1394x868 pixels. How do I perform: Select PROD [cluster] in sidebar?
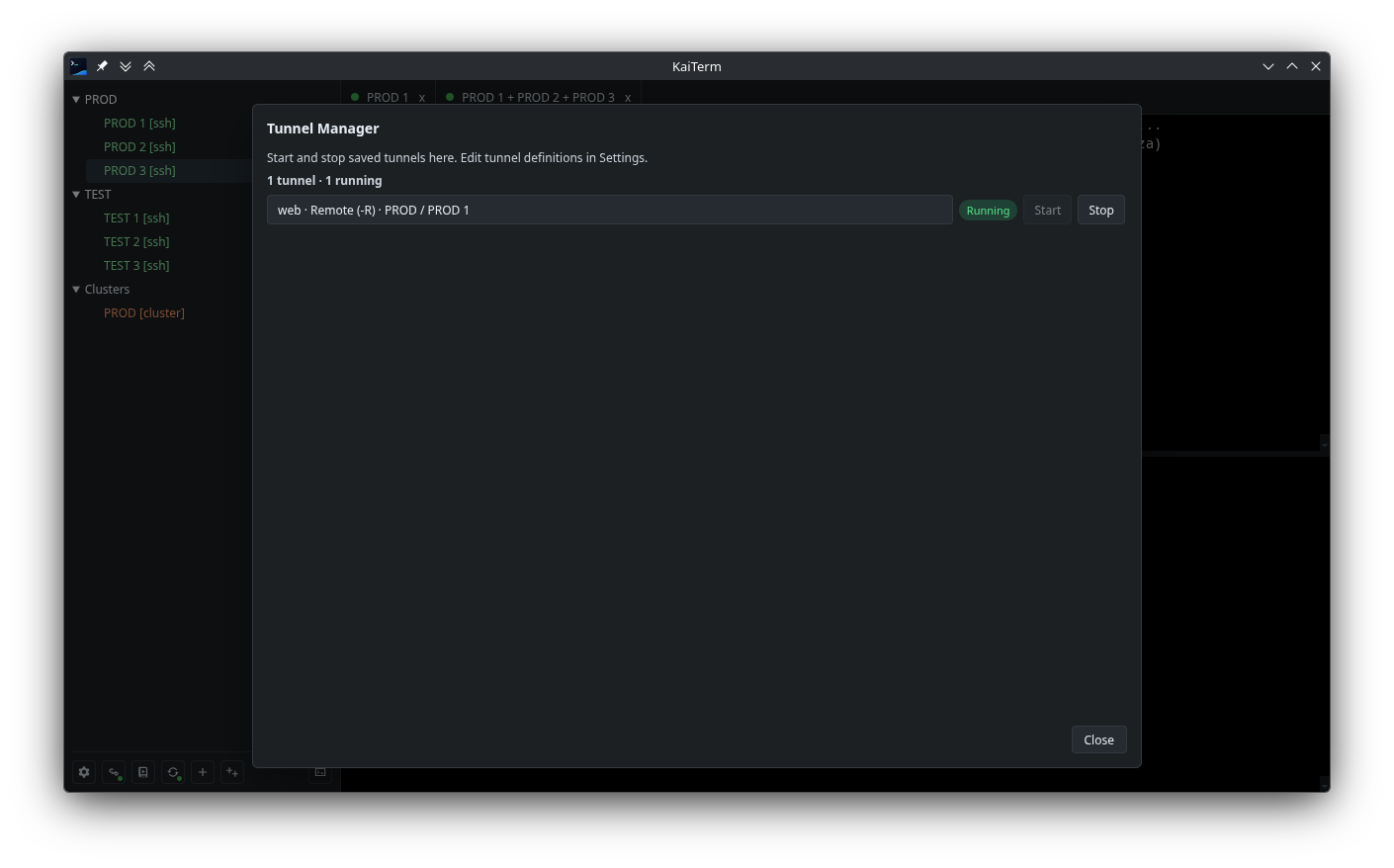point(144,313)
